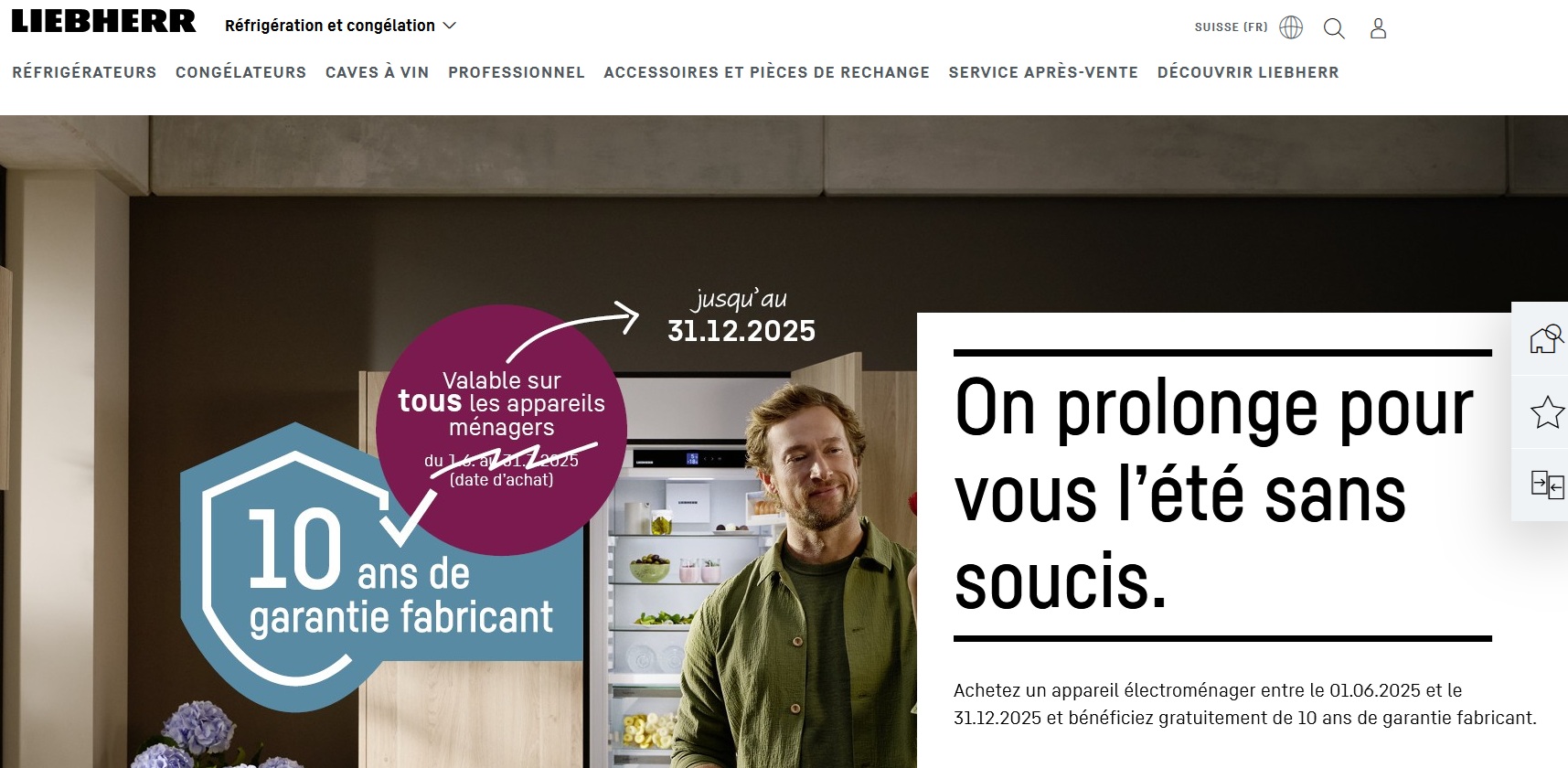Open SERVICE APRÈS-VENTE menu

(x=1043, y=72)
